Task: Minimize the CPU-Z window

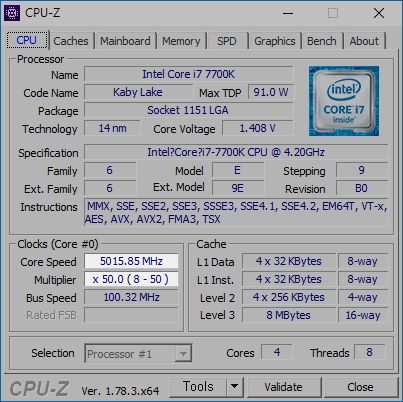Action: coord(288,13)
